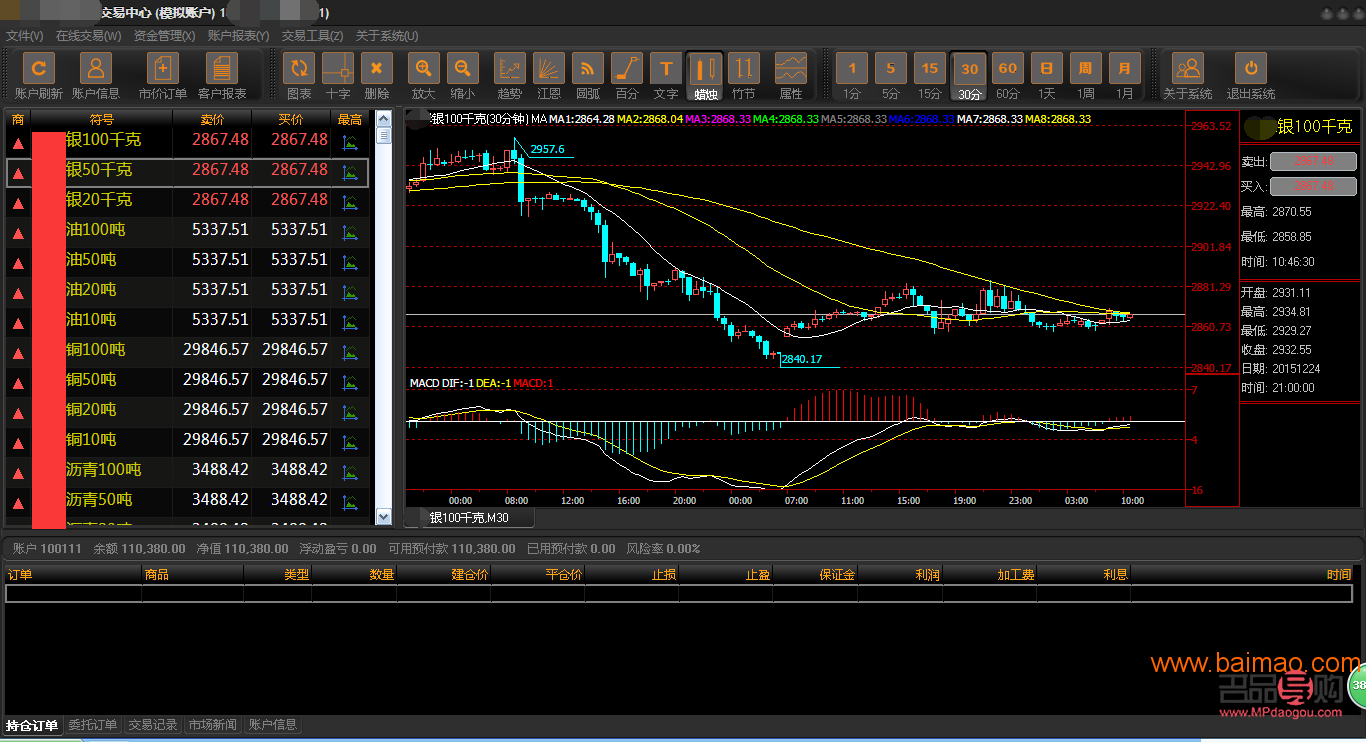Screen dimensions: 1366x742
Task: Click the 账户刷新 account refresh icon
Action: click(x=38, y=69)
